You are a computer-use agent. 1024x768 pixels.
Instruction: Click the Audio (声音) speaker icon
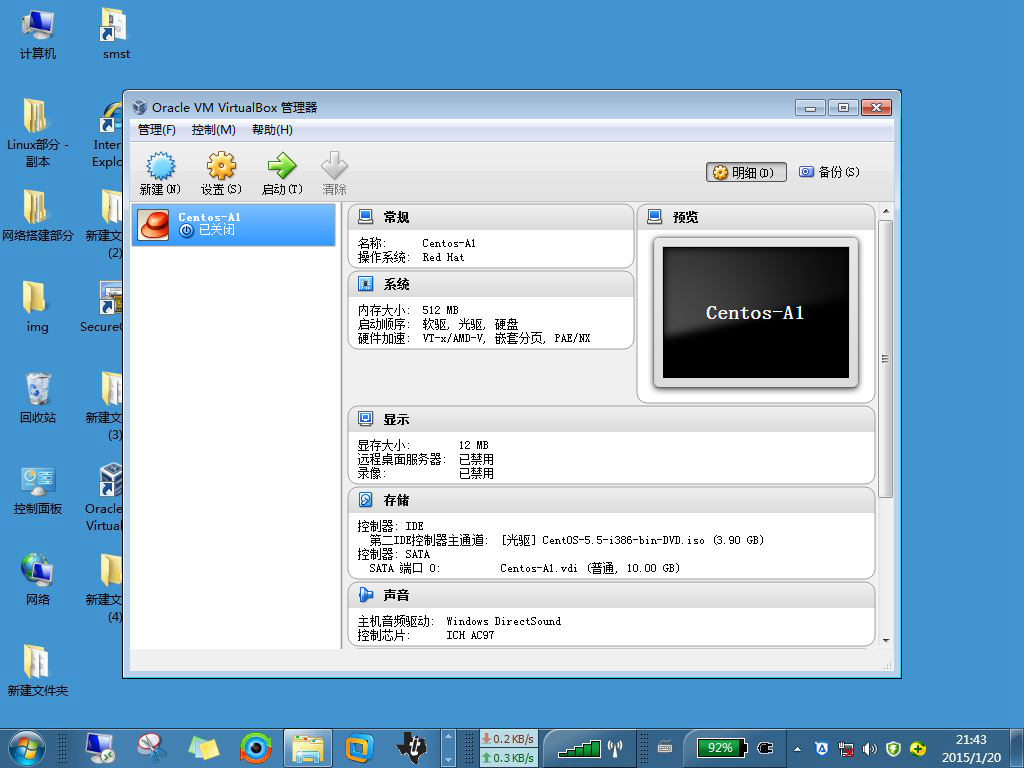point(366,595)
